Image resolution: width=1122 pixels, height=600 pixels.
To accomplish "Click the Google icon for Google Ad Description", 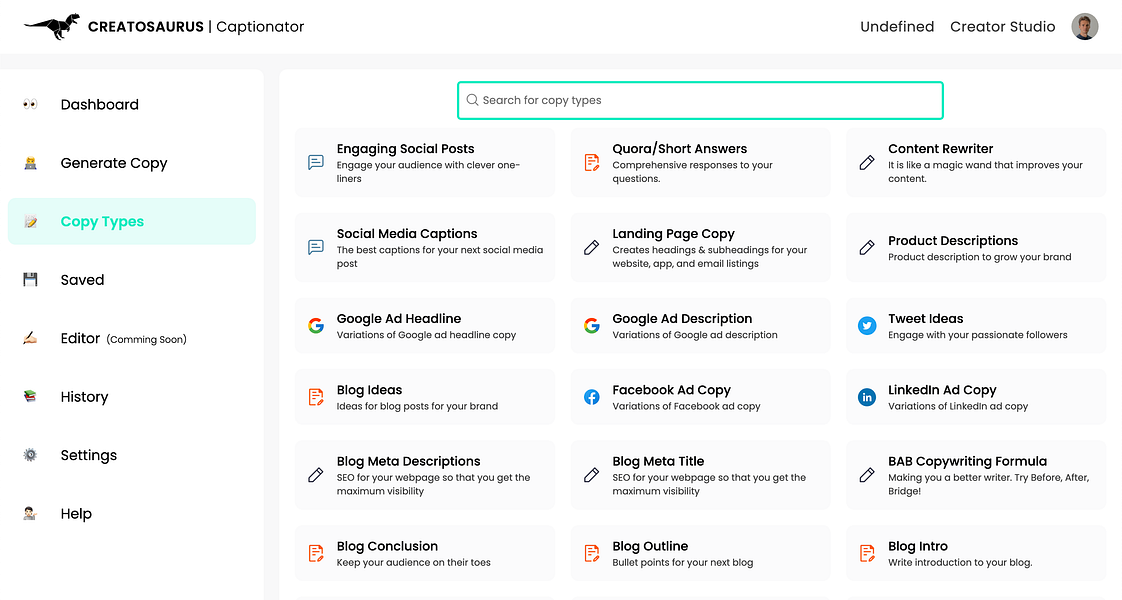I will tap(592, 325).
